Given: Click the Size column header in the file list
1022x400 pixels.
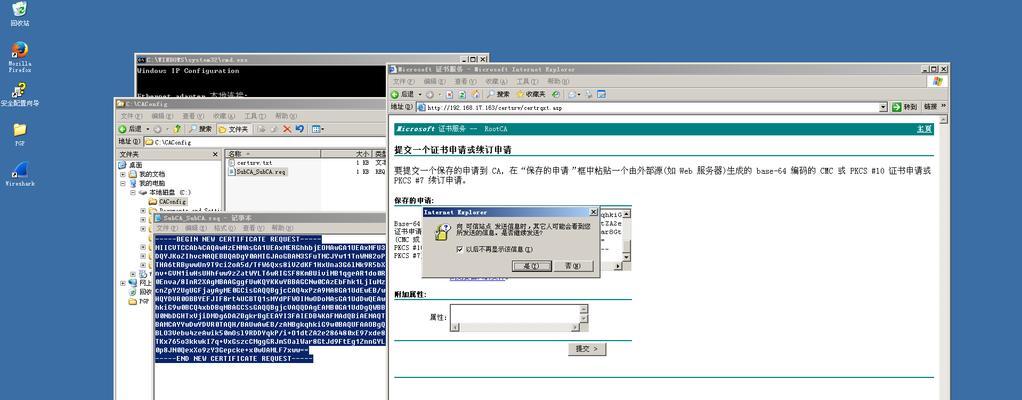Looking at the screenshot, I should 346,154.
